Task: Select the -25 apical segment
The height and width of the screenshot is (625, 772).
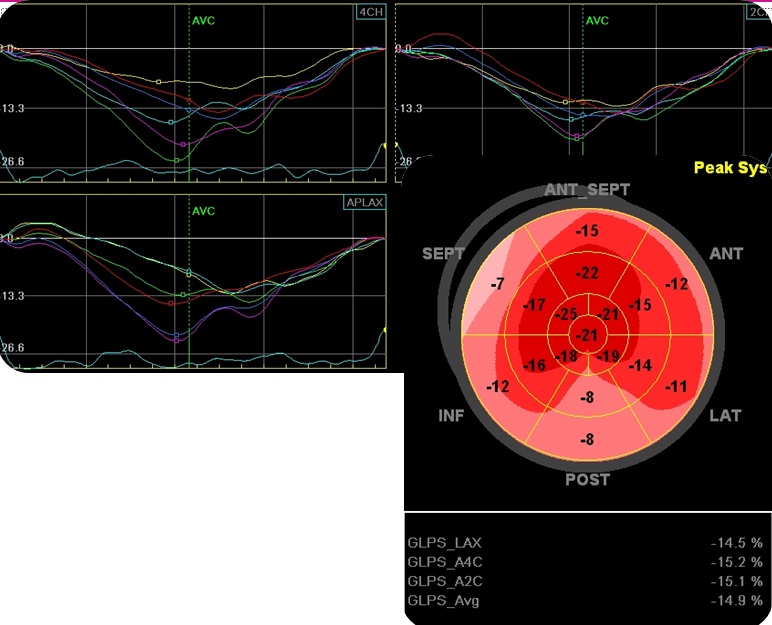Action: pos(567,316)
